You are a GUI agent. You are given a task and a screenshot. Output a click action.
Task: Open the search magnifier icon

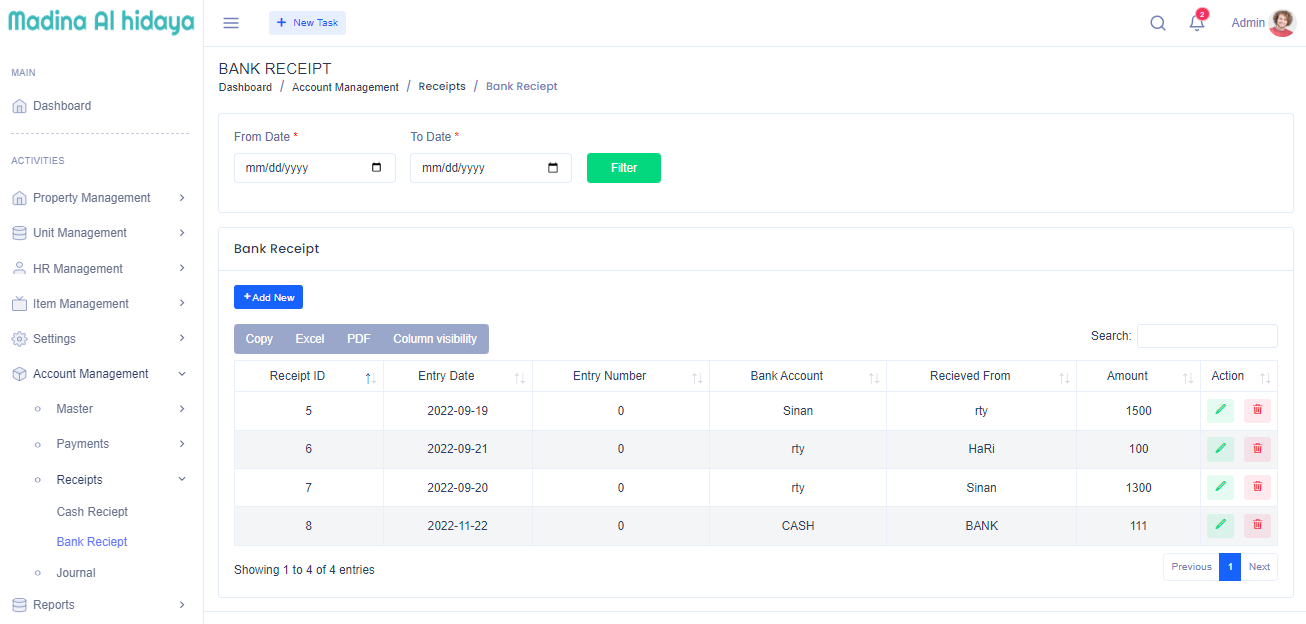[x=1157, y=23]
